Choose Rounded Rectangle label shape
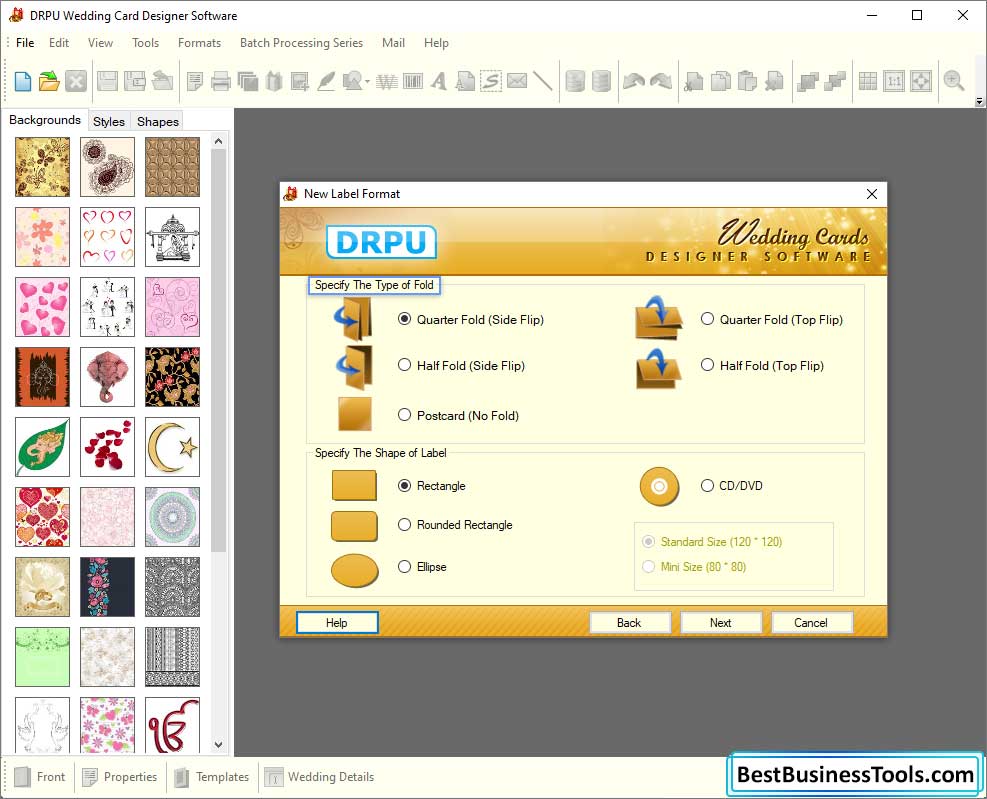987x799 pixels. pos(404,524)
